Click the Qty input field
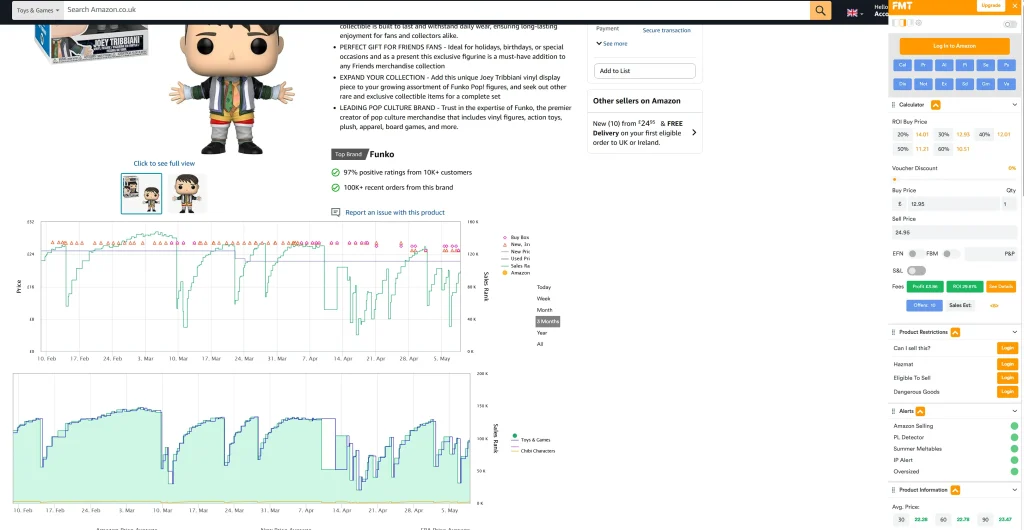The height and width of the screenshot is (530, 1024). click(x=1010, y=204)
